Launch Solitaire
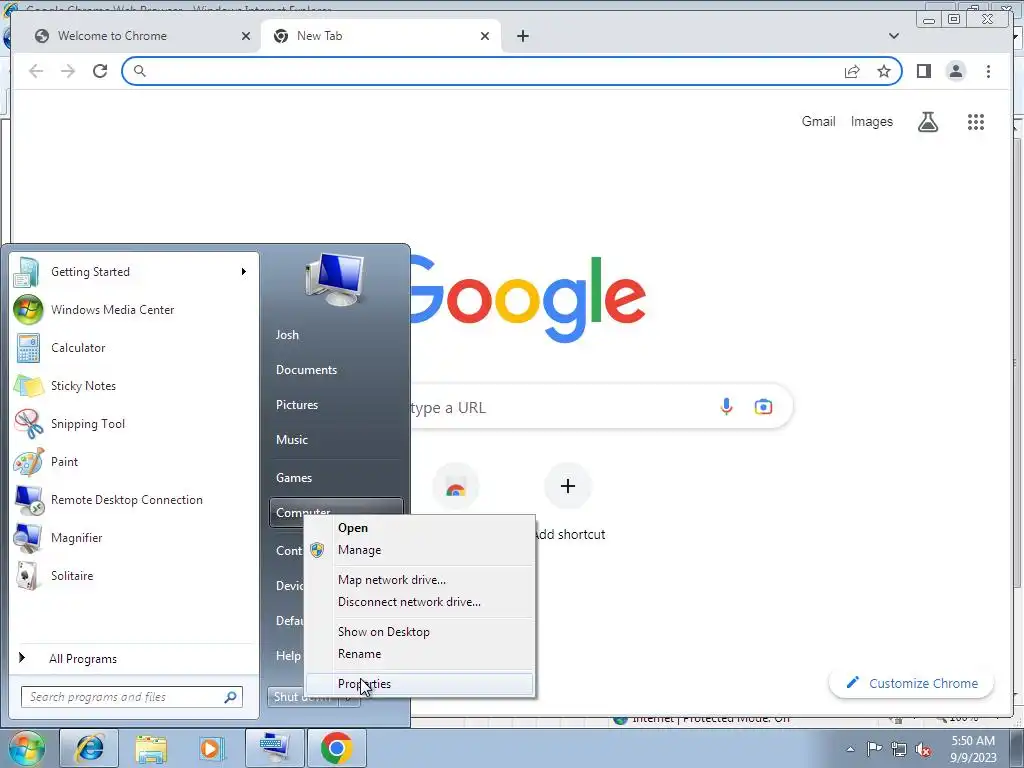Viewport: 1024px width, 768px height. tap(134, 575)
